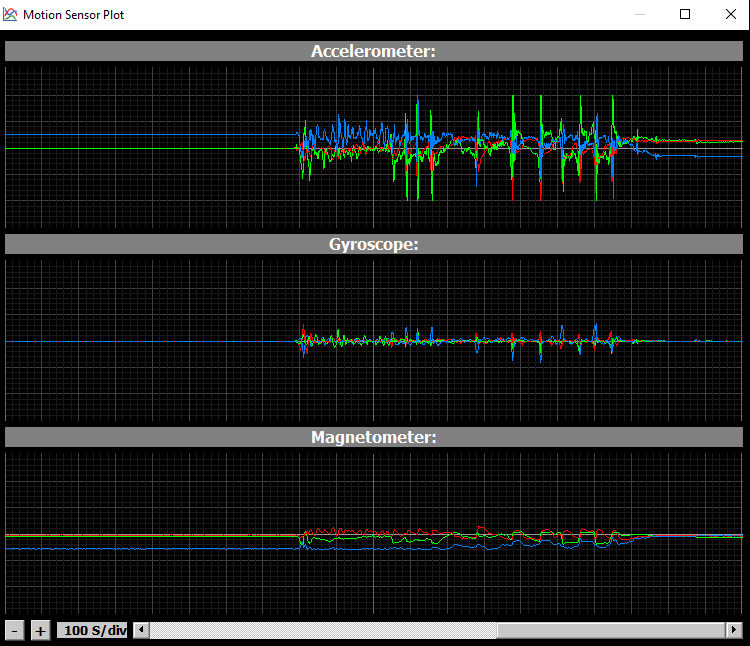Select the Accelerometer section header
750x646 pixels.
point(374,52)
